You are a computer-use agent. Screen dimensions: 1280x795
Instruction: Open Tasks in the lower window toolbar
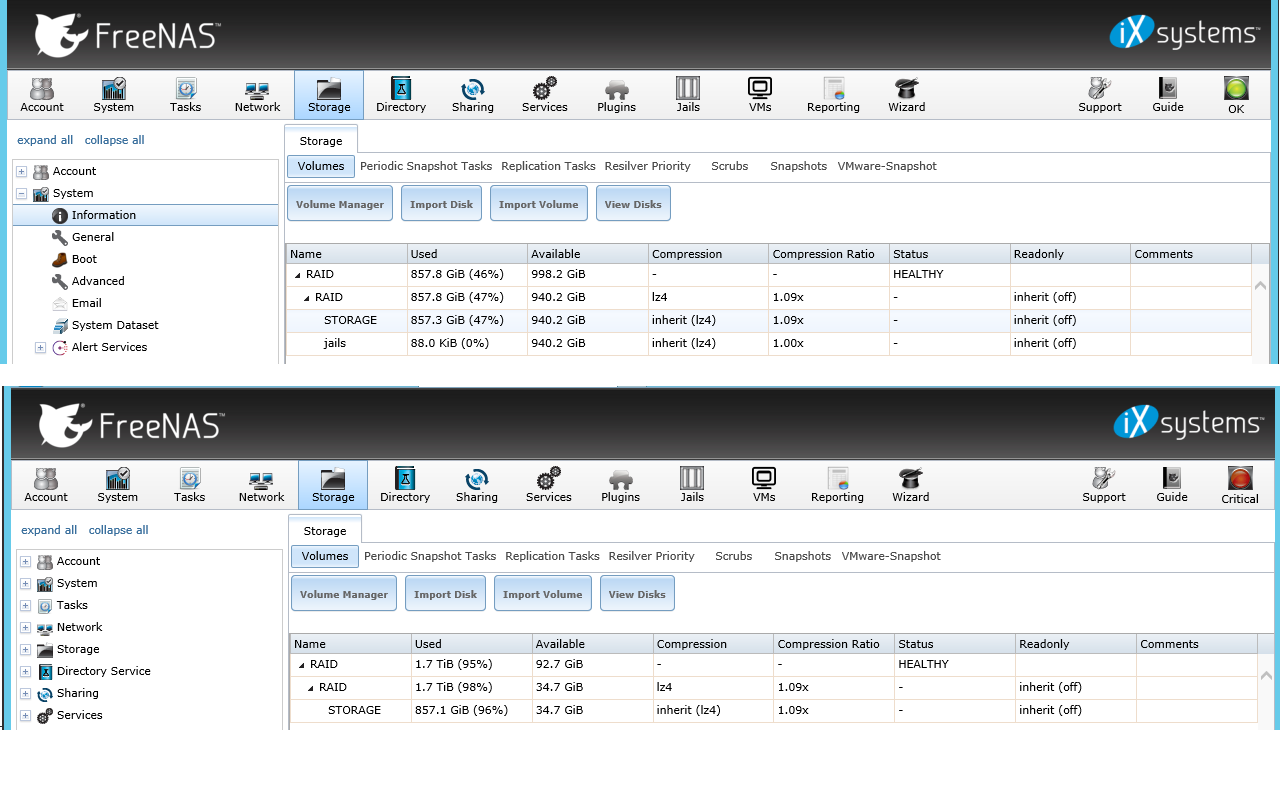click(x=189, y=485)
